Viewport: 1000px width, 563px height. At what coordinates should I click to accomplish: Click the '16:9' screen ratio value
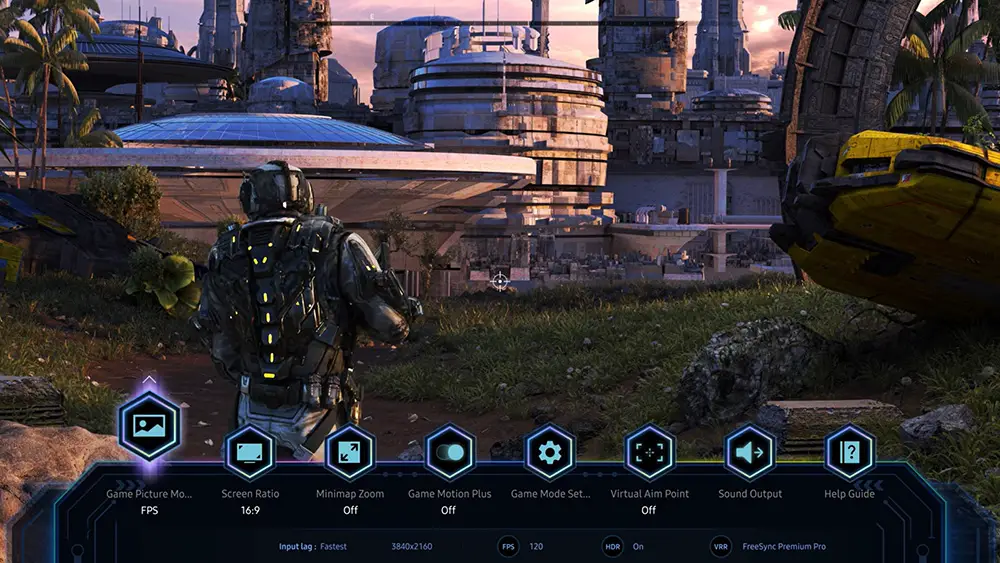pyautogui.click(x=250, y=510)
